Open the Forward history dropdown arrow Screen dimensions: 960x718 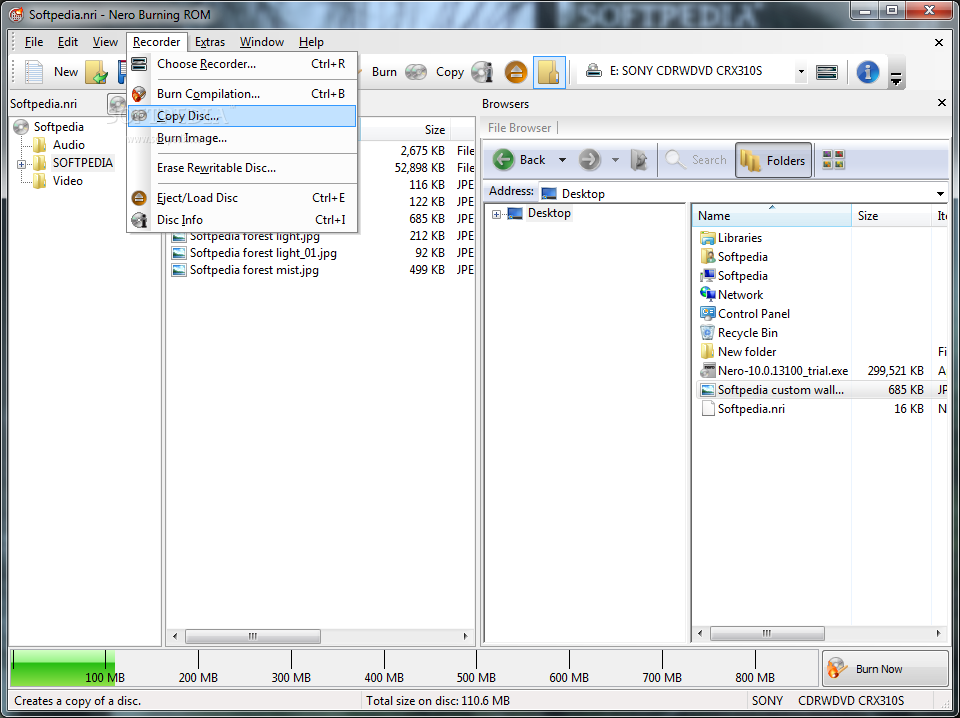[615, 160]
